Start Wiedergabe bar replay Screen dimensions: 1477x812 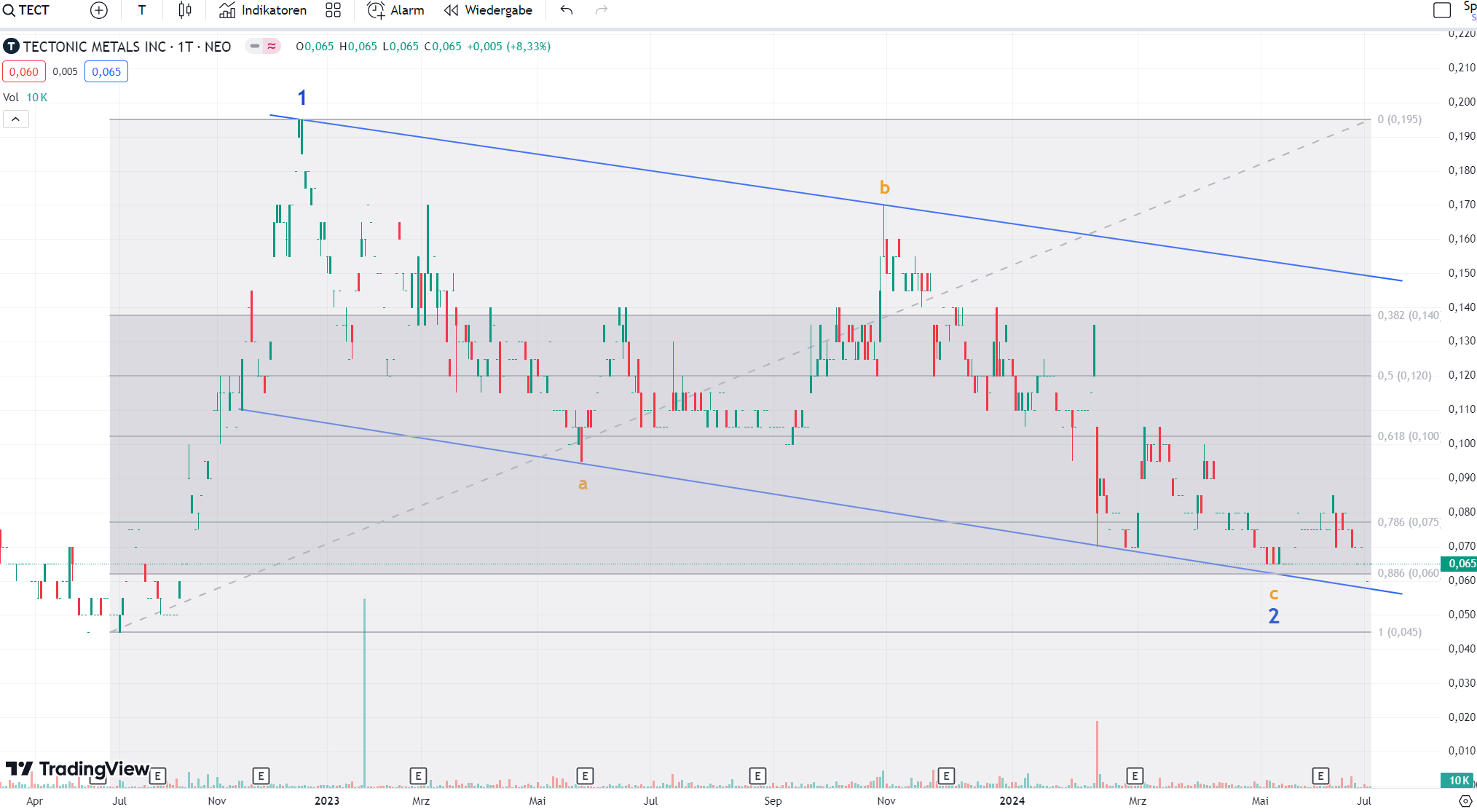tap(488, 10)
